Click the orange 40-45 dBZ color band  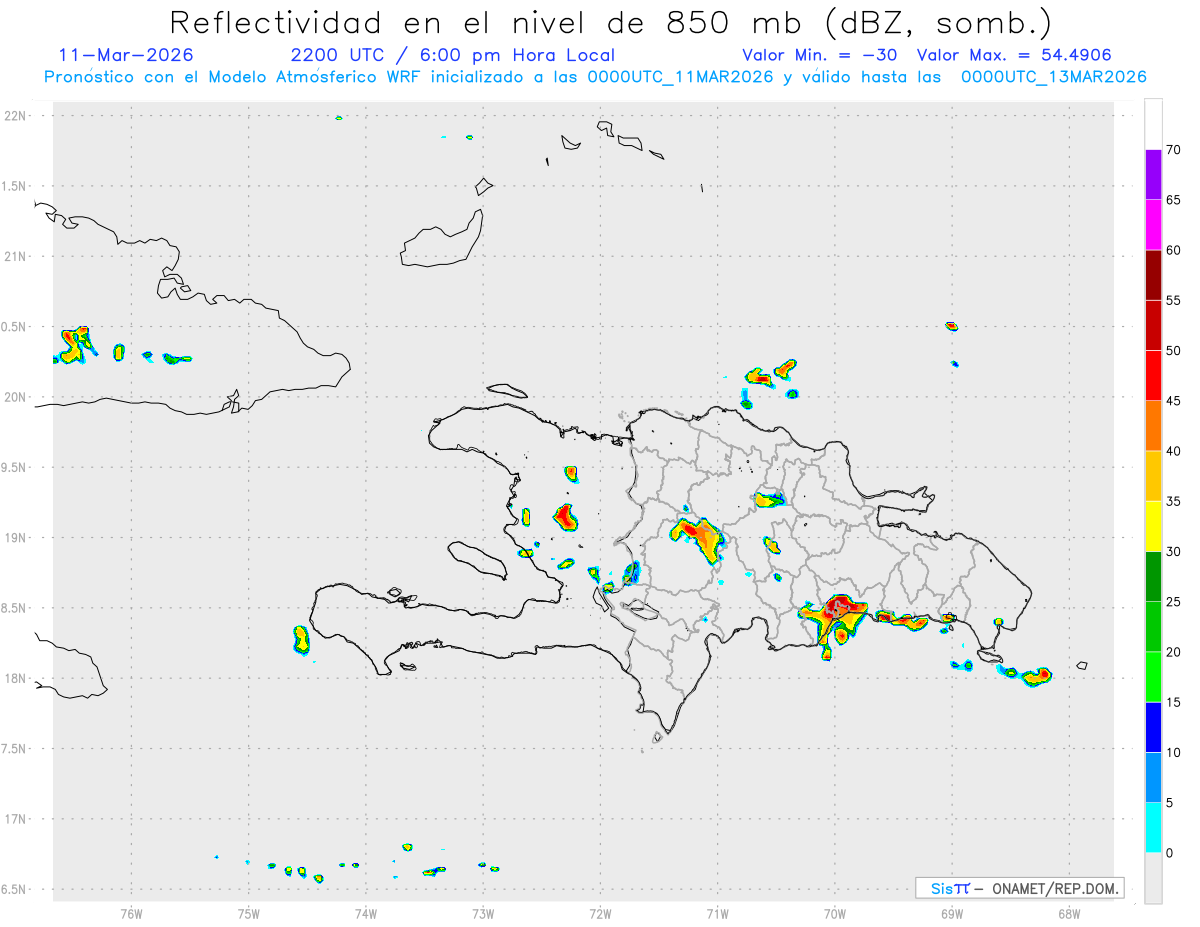(1153, 426)
